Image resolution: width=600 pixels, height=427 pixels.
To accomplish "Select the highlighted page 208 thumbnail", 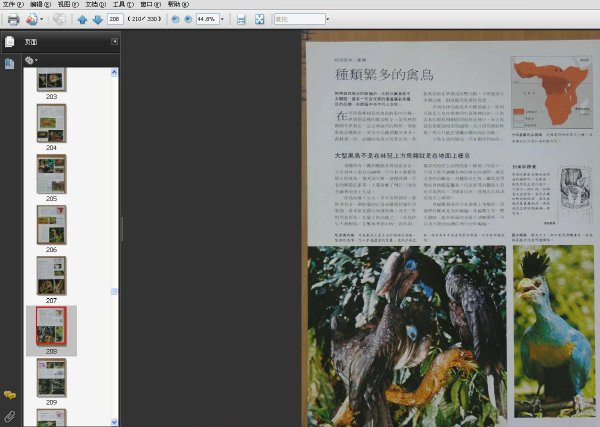I will point(51,326).
